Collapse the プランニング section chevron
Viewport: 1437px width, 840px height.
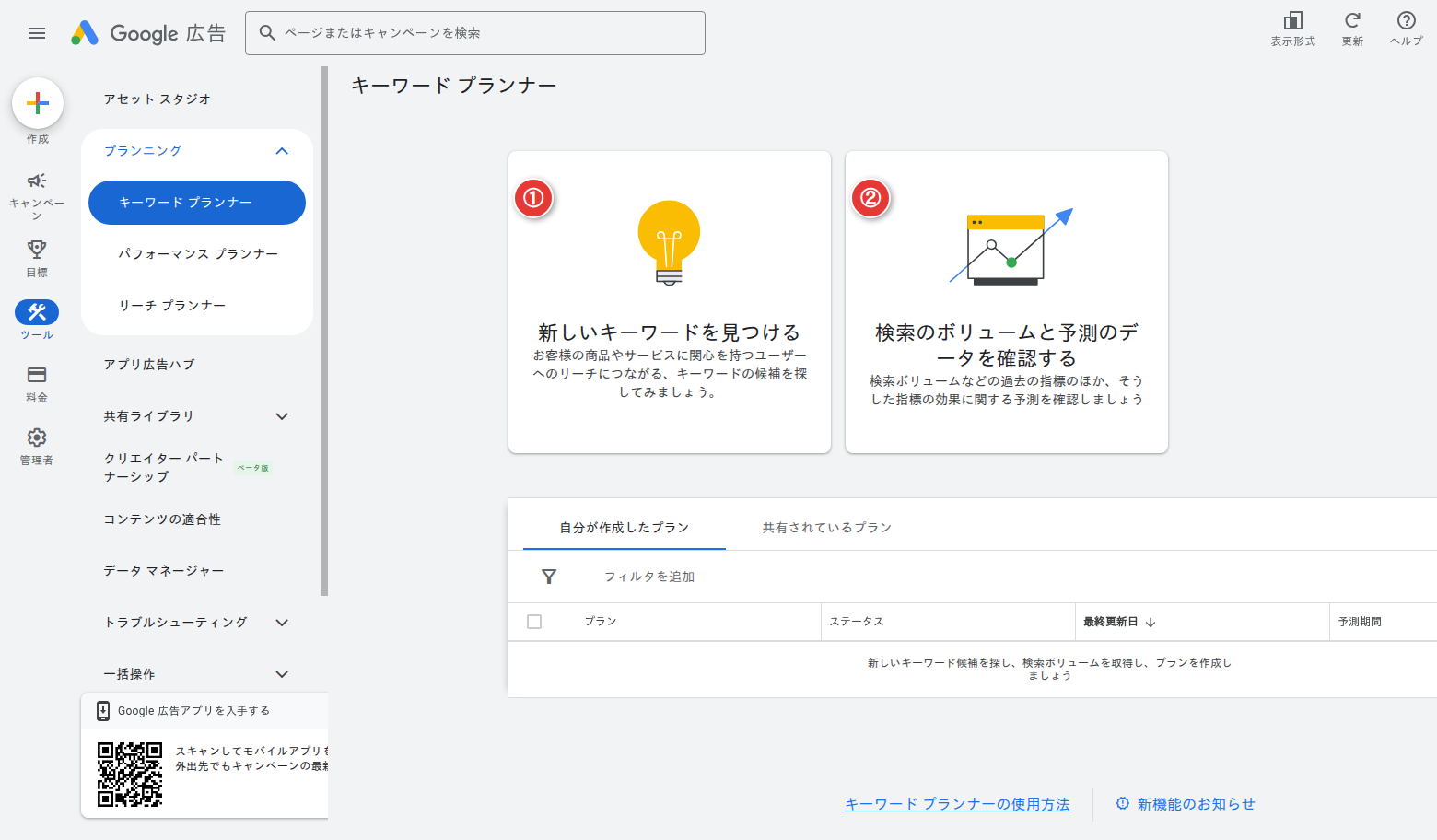point(282,150)
